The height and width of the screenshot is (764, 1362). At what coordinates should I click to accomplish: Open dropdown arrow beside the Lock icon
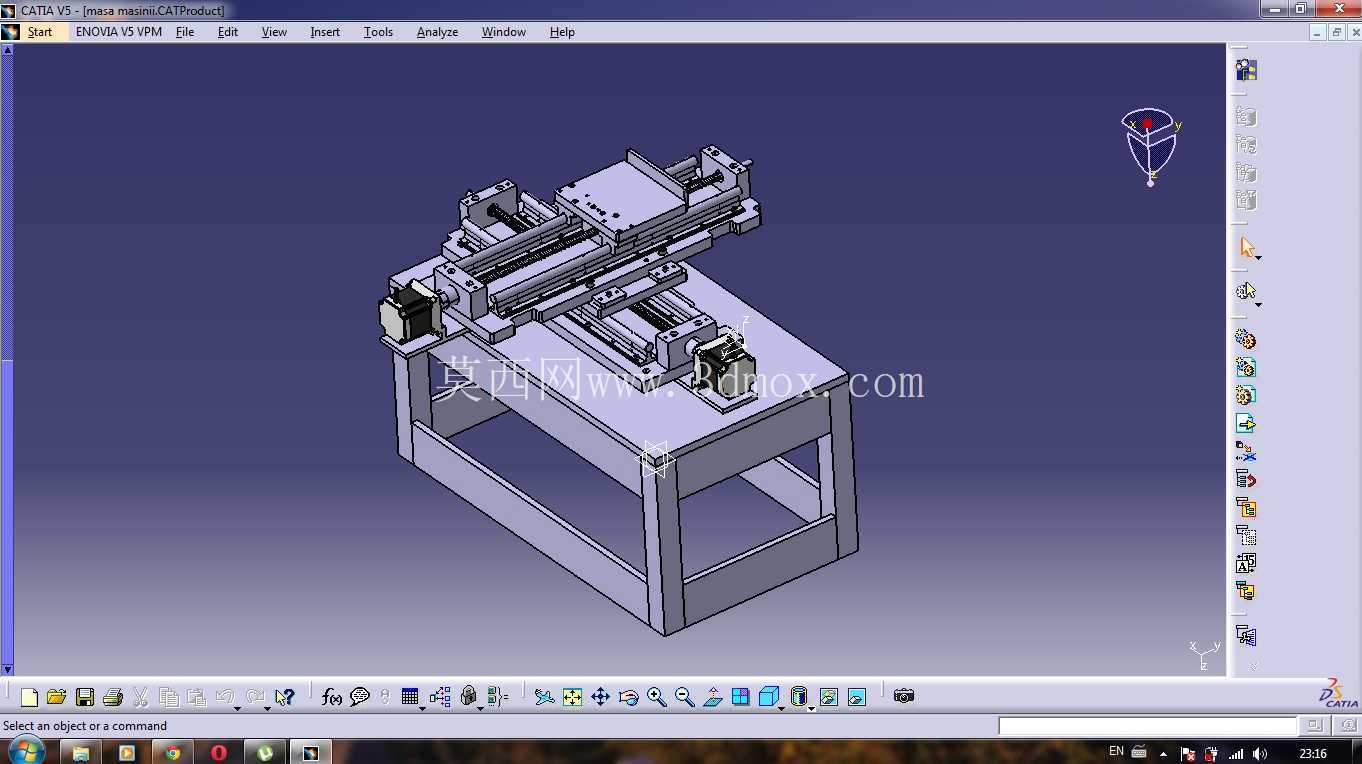480,708
